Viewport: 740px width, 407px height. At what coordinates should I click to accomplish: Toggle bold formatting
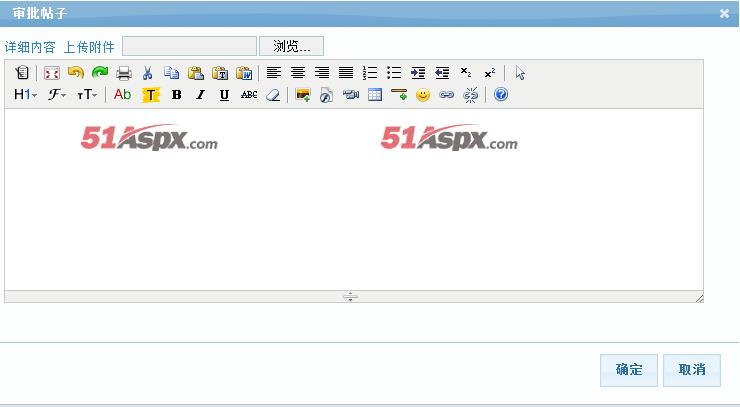click(x=177, y=94)
